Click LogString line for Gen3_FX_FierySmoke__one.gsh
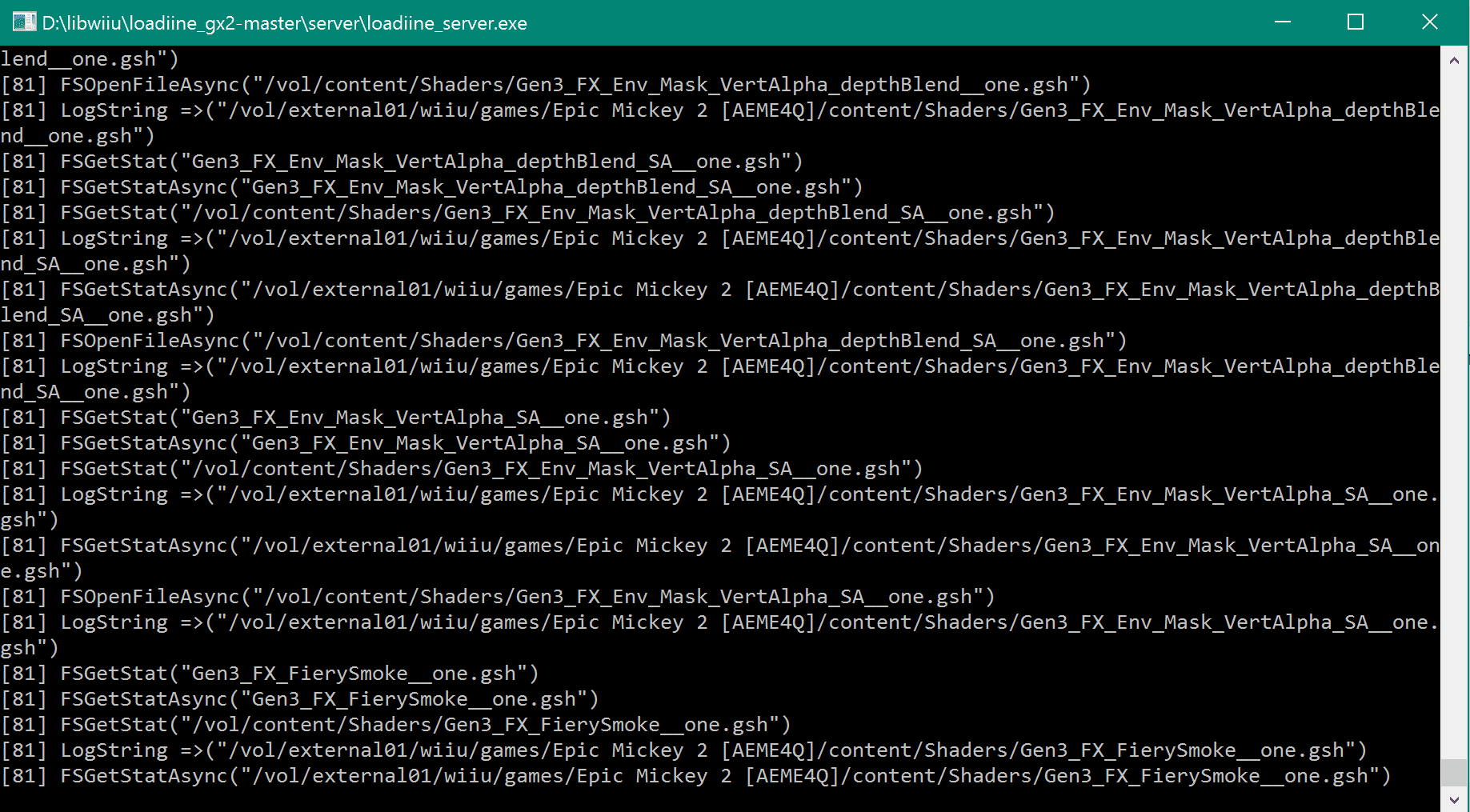1470x812 pixels. [683, 750]
